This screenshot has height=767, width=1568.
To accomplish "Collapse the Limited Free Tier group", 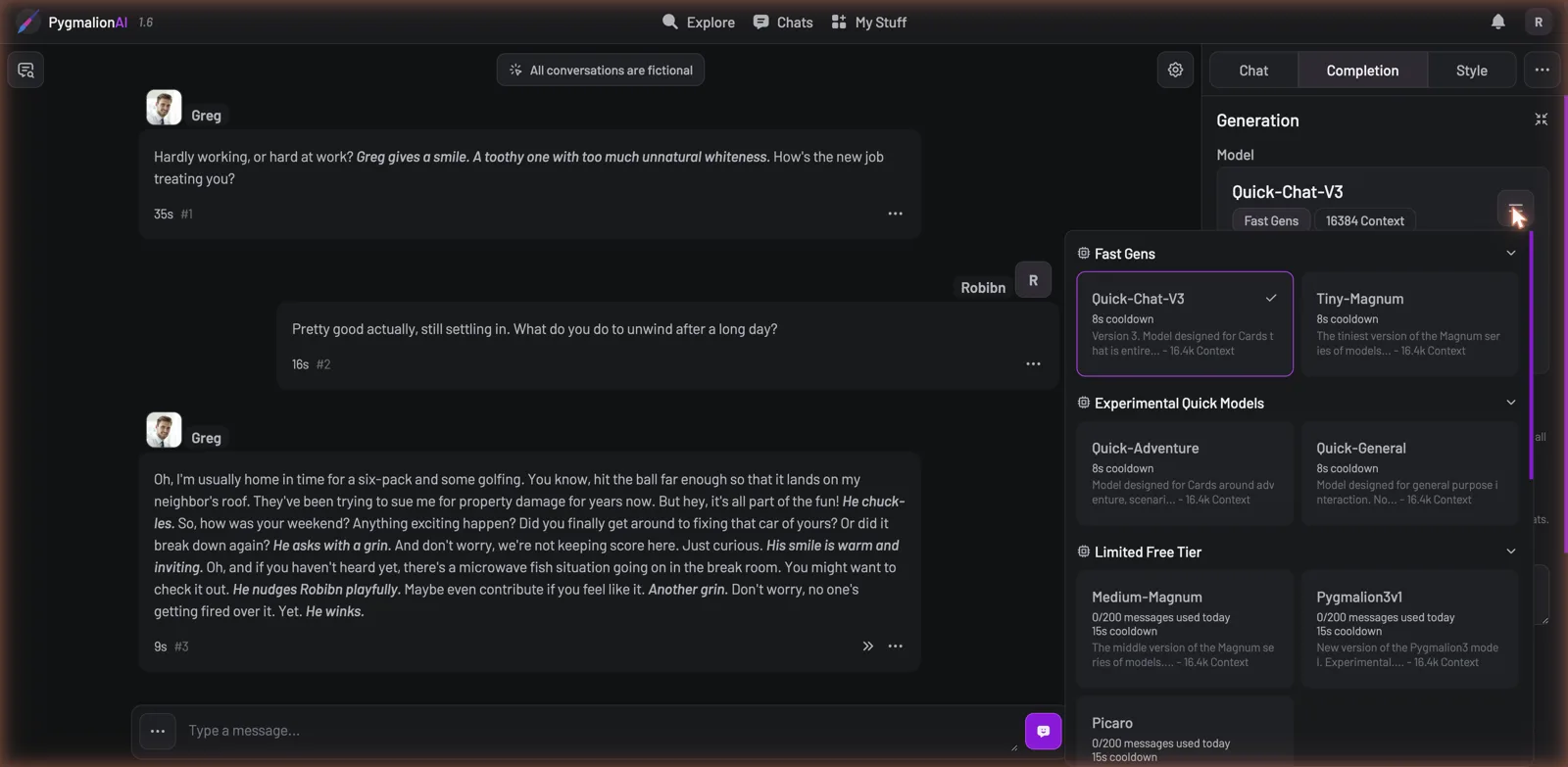I will [x=1510, y=551].
